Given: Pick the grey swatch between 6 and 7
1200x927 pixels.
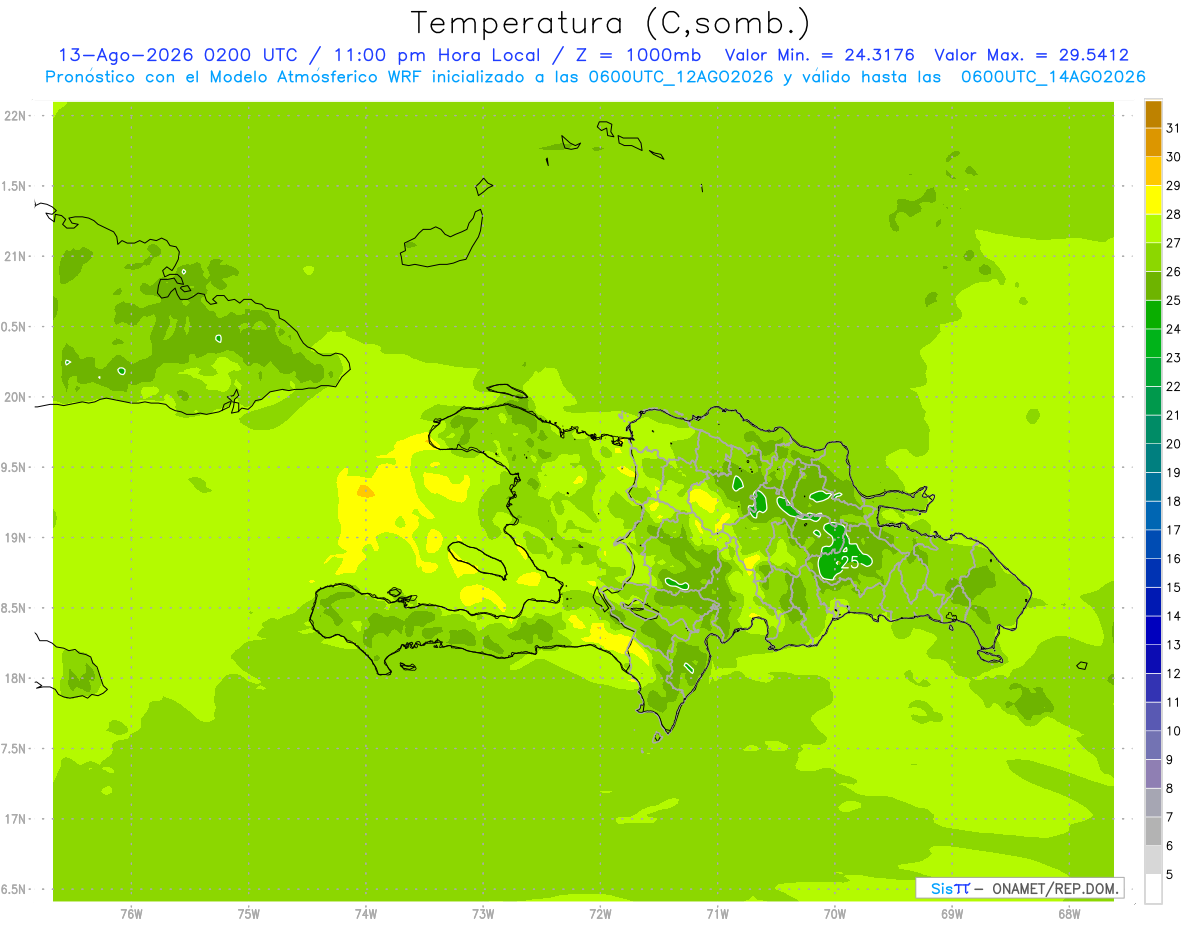Looking at the screenshot, I should (1153, 832).
